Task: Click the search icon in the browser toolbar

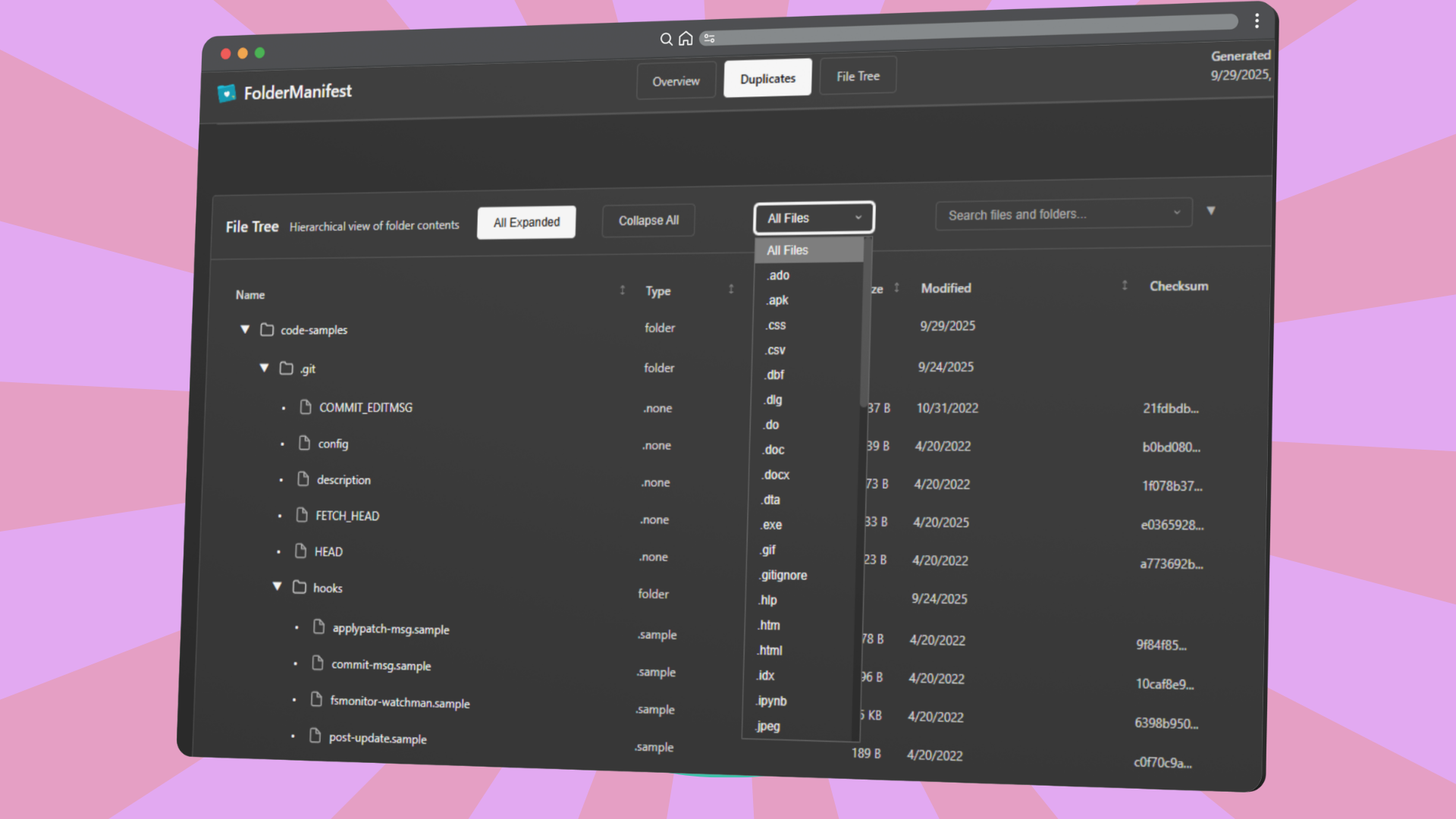Action: point(666,39)
